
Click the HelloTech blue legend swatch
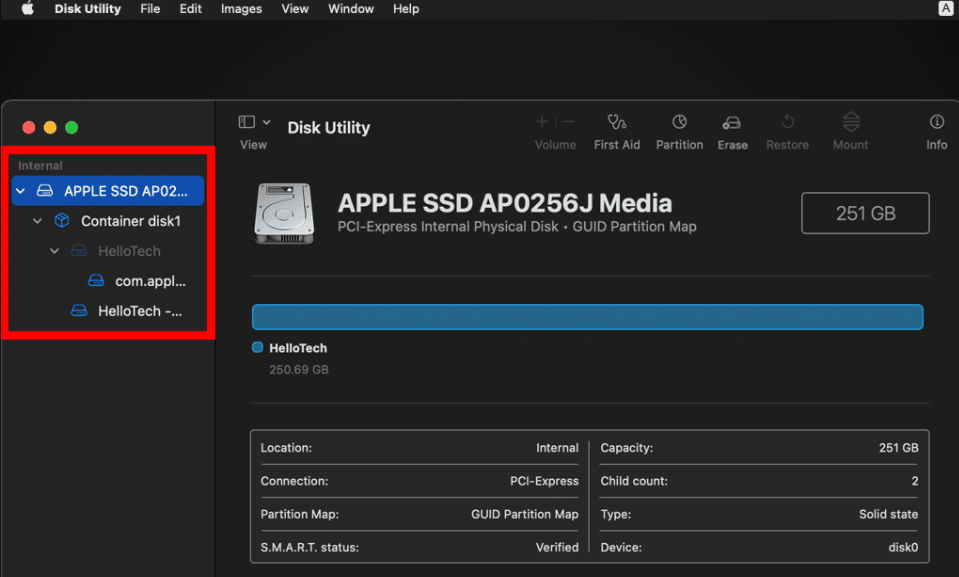[257, 348]
